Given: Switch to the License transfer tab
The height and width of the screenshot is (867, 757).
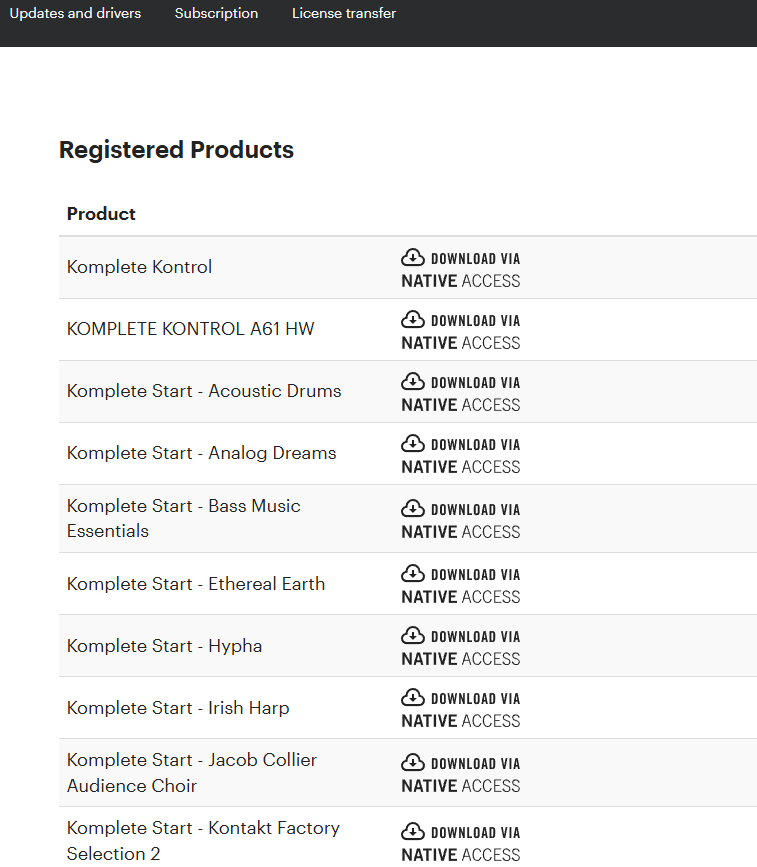Looking at the screenshot, I should coord(344,13).
